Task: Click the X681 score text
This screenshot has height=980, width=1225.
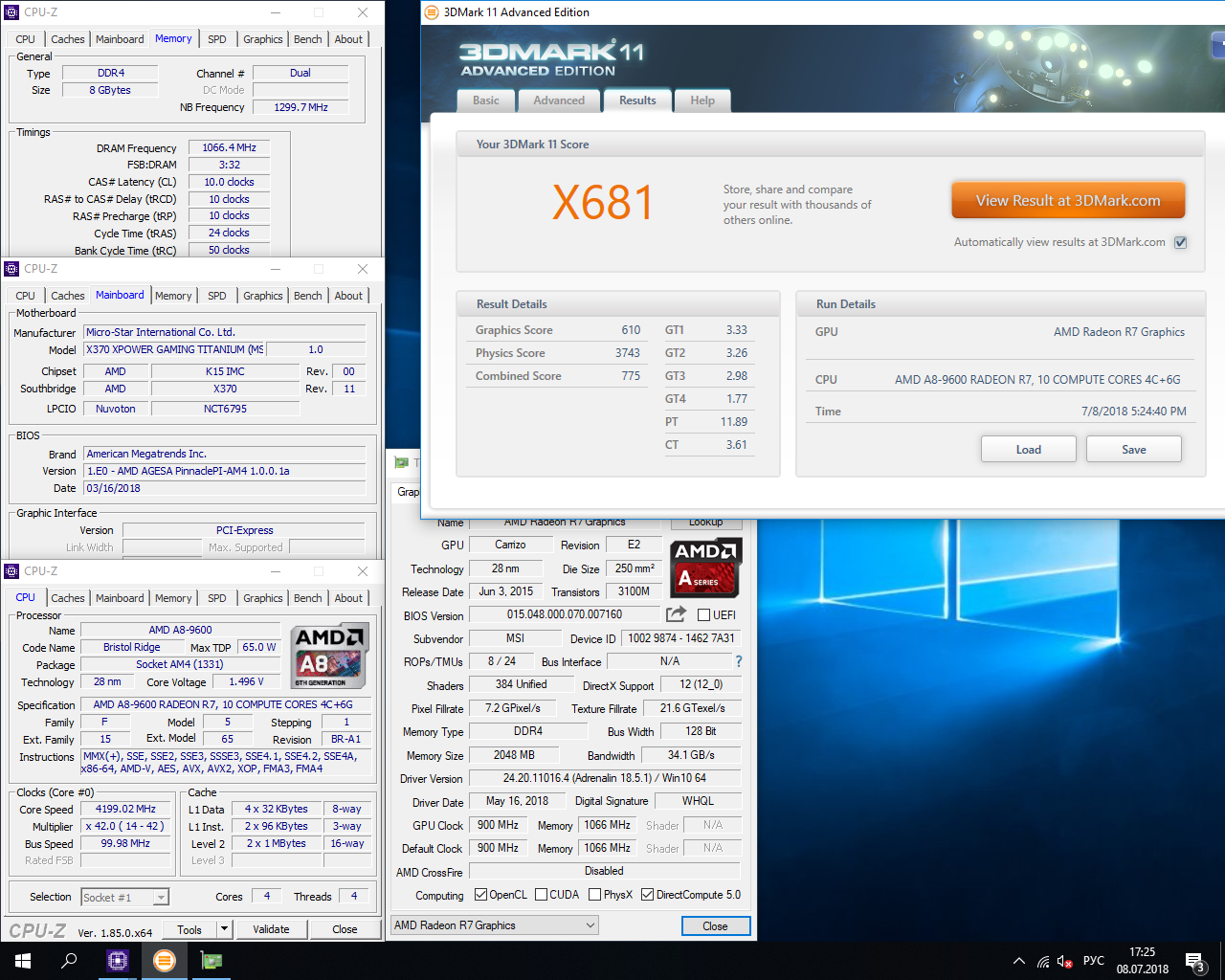Action: pyautogui.click(x=603, y=202)
